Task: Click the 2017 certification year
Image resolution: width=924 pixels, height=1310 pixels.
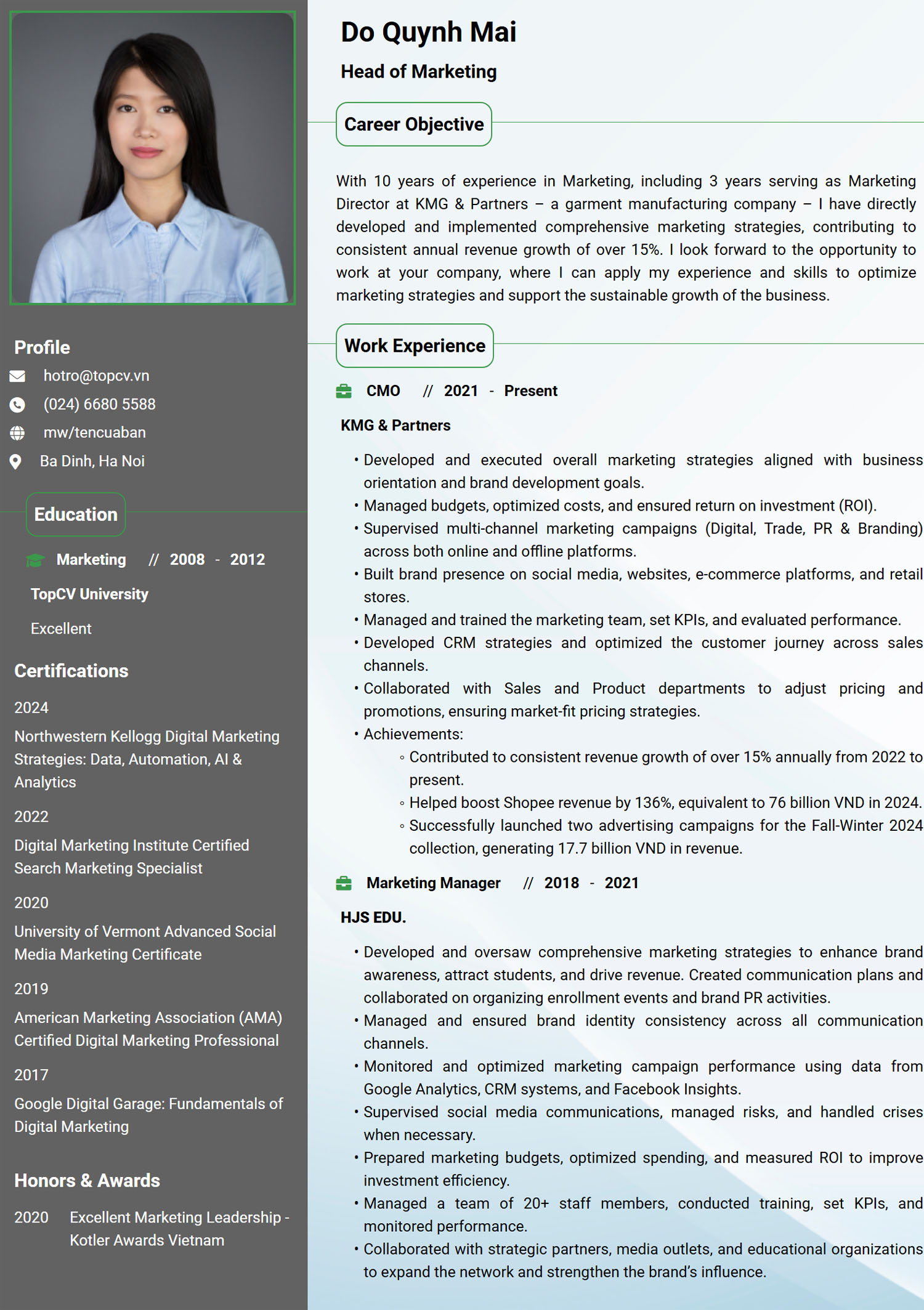Action: pos(31,1075)
